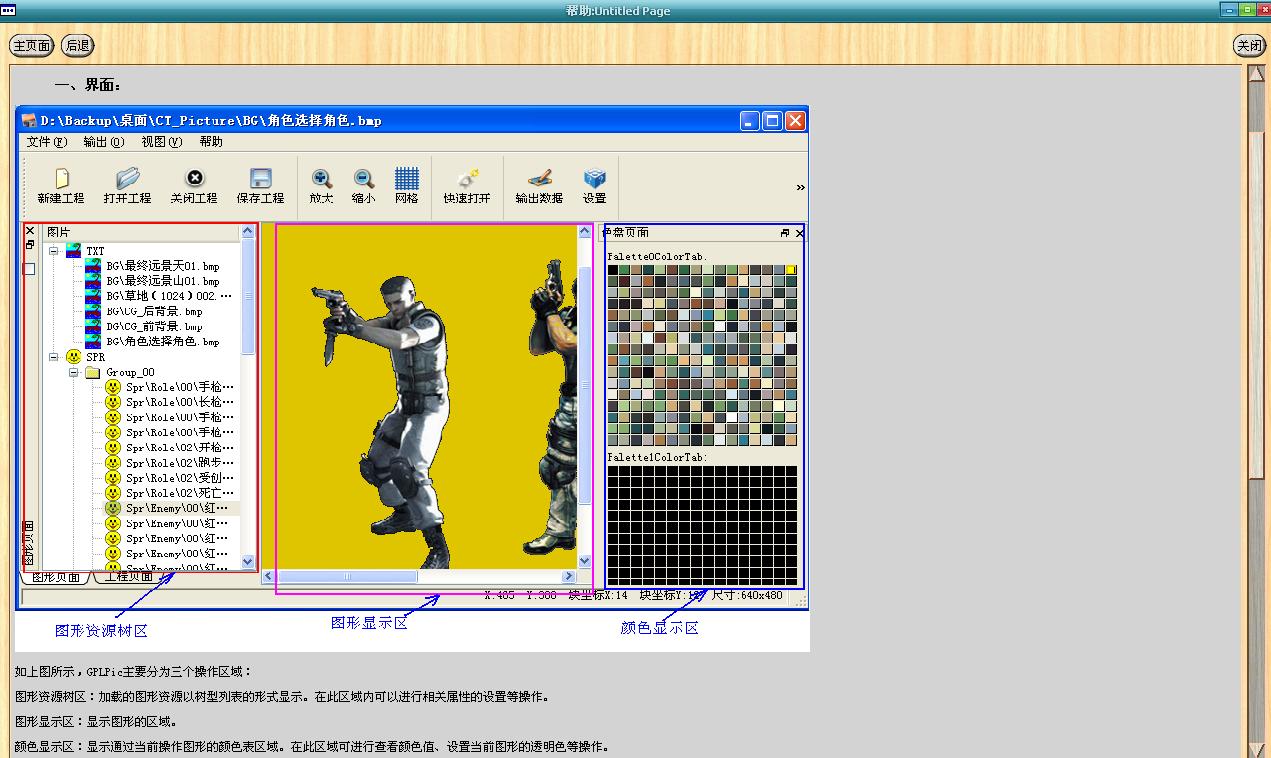
Task: Click the 放大 zoom-in magnifier icon
Action: (x=322, y=179)
